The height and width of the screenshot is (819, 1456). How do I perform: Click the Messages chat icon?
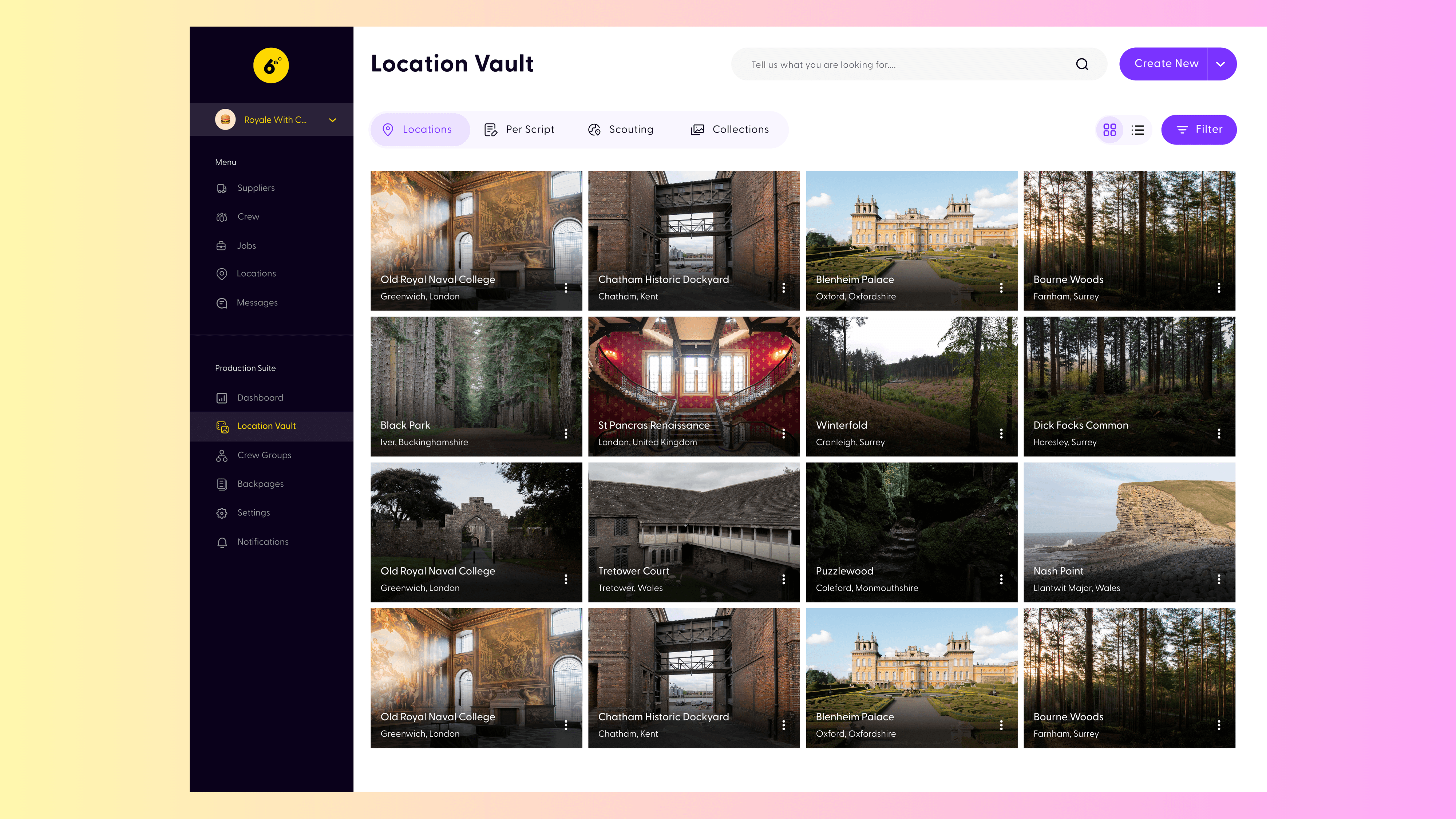pyautogui.click(x=222, y=303)
